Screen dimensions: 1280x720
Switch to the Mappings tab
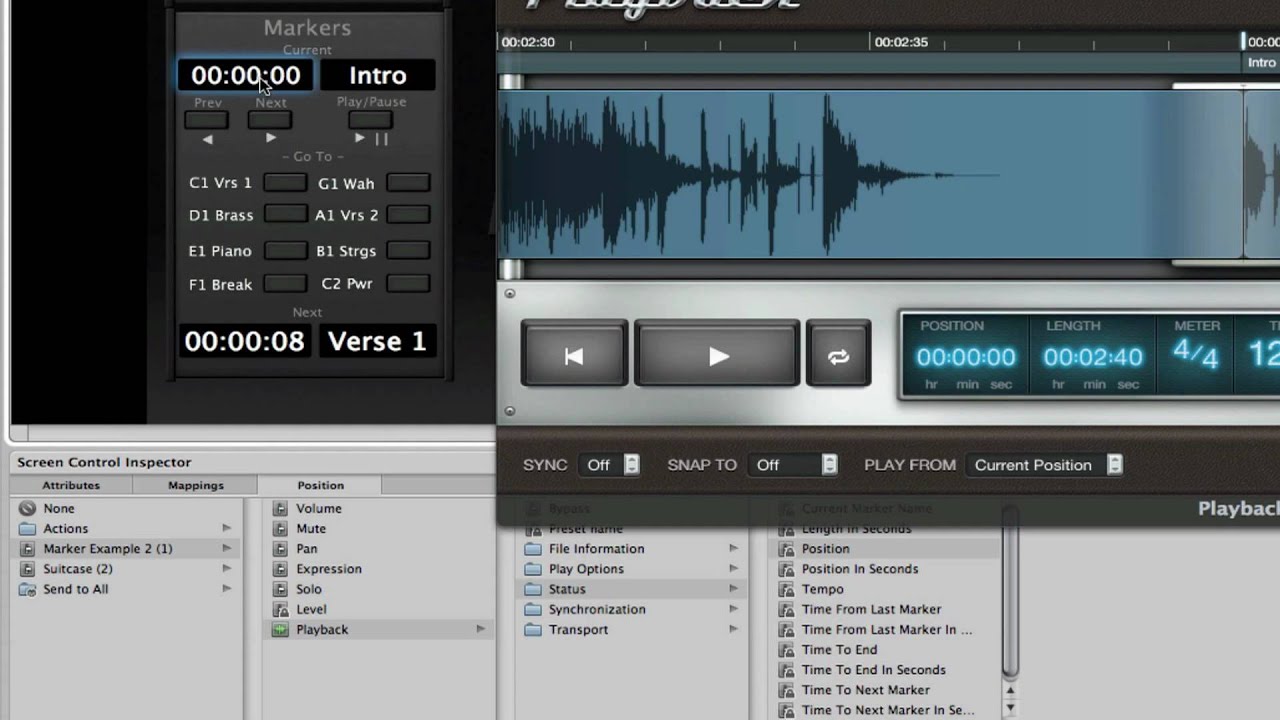196,485
